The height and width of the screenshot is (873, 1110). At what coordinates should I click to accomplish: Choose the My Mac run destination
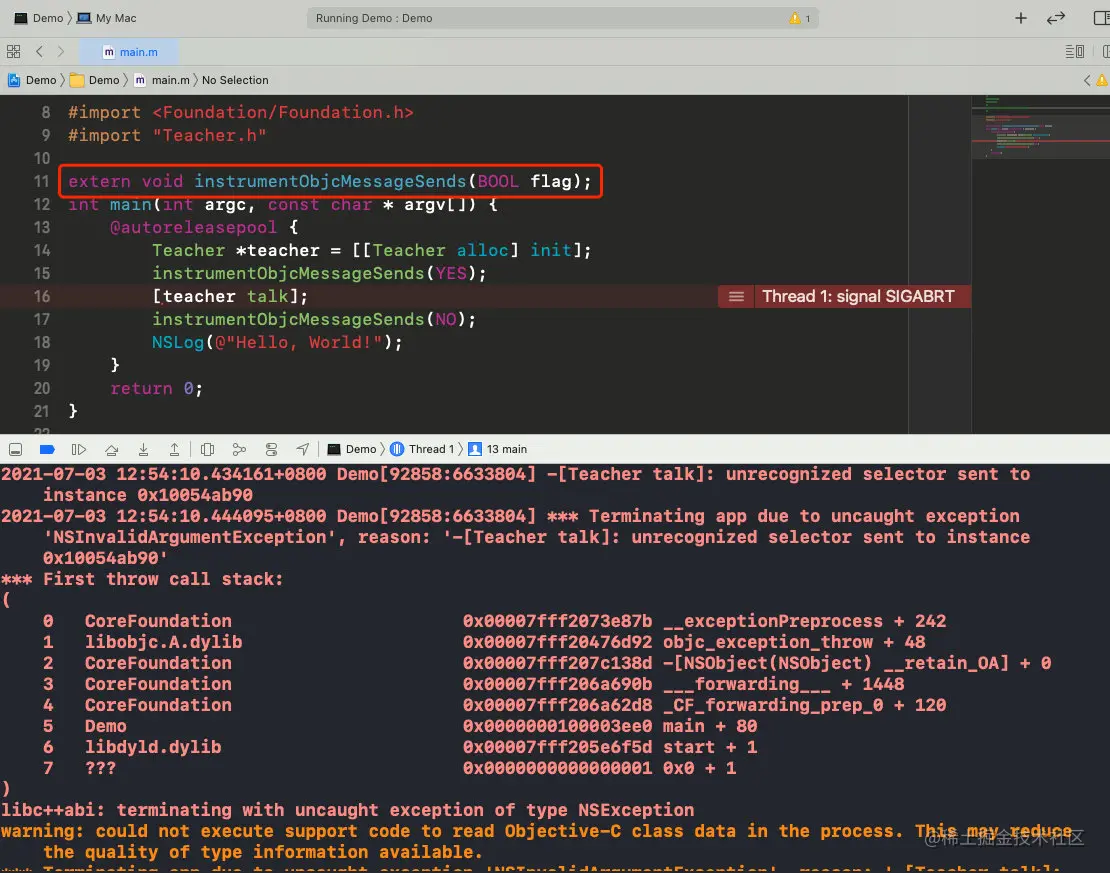[107, 18]
